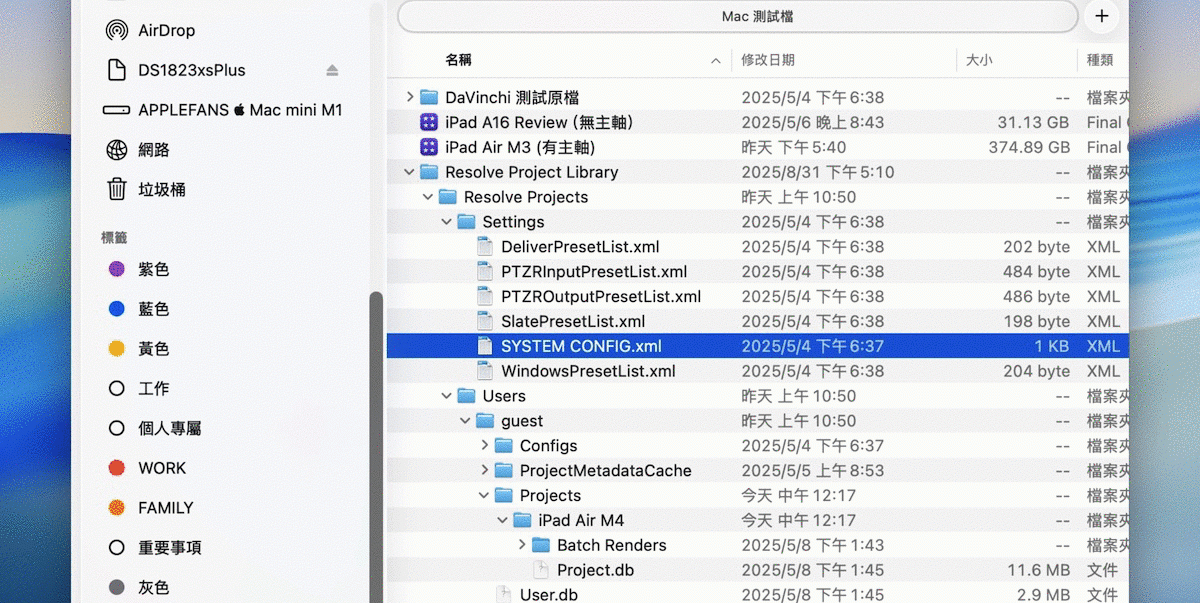The width and height of the screenshot is (1200, 603).
Task: Select iPad Air M3 project file icon
Action: pos(429,147)
